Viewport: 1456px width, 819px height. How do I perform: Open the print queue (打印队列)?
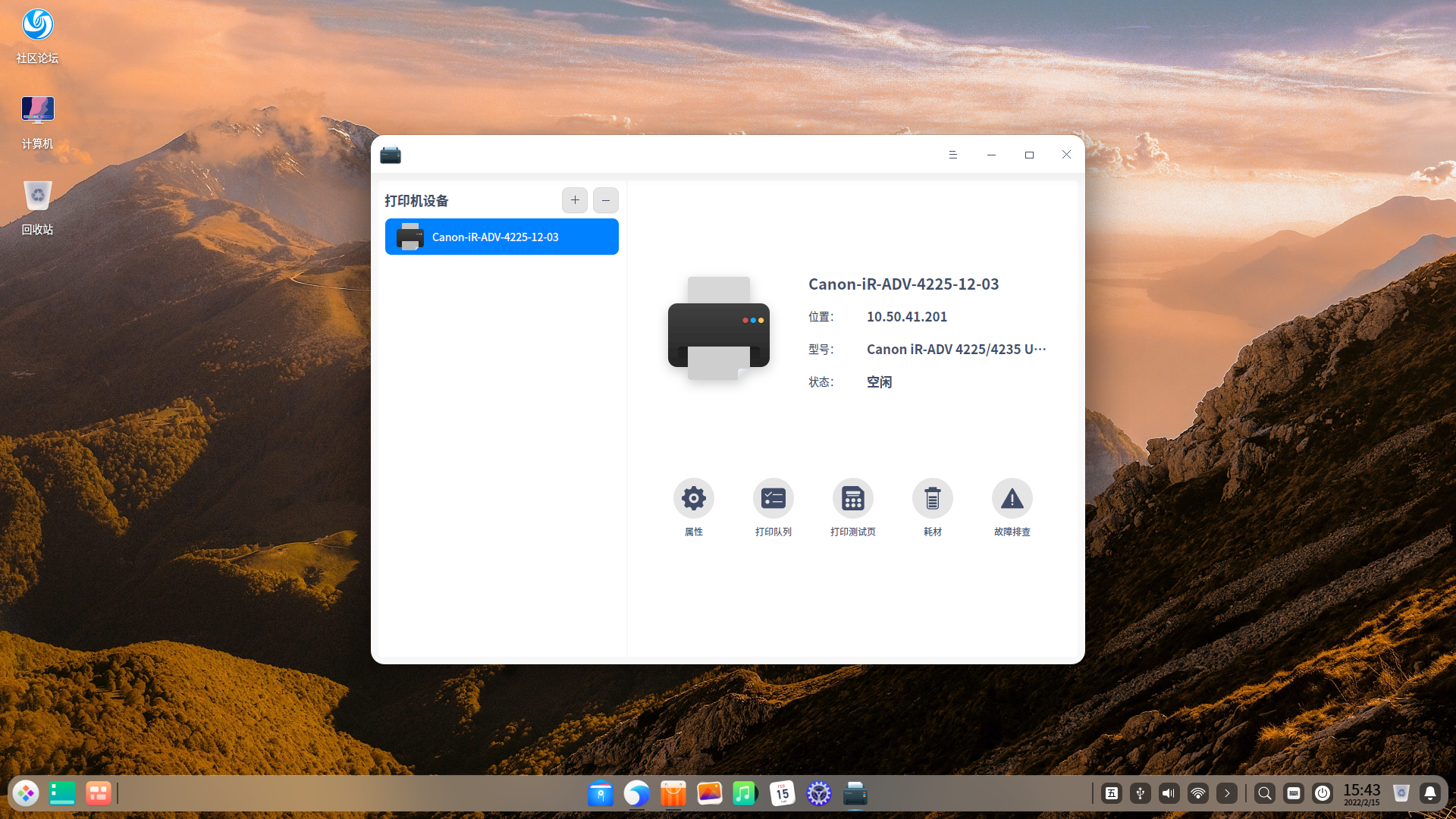[x=773, y=498]
